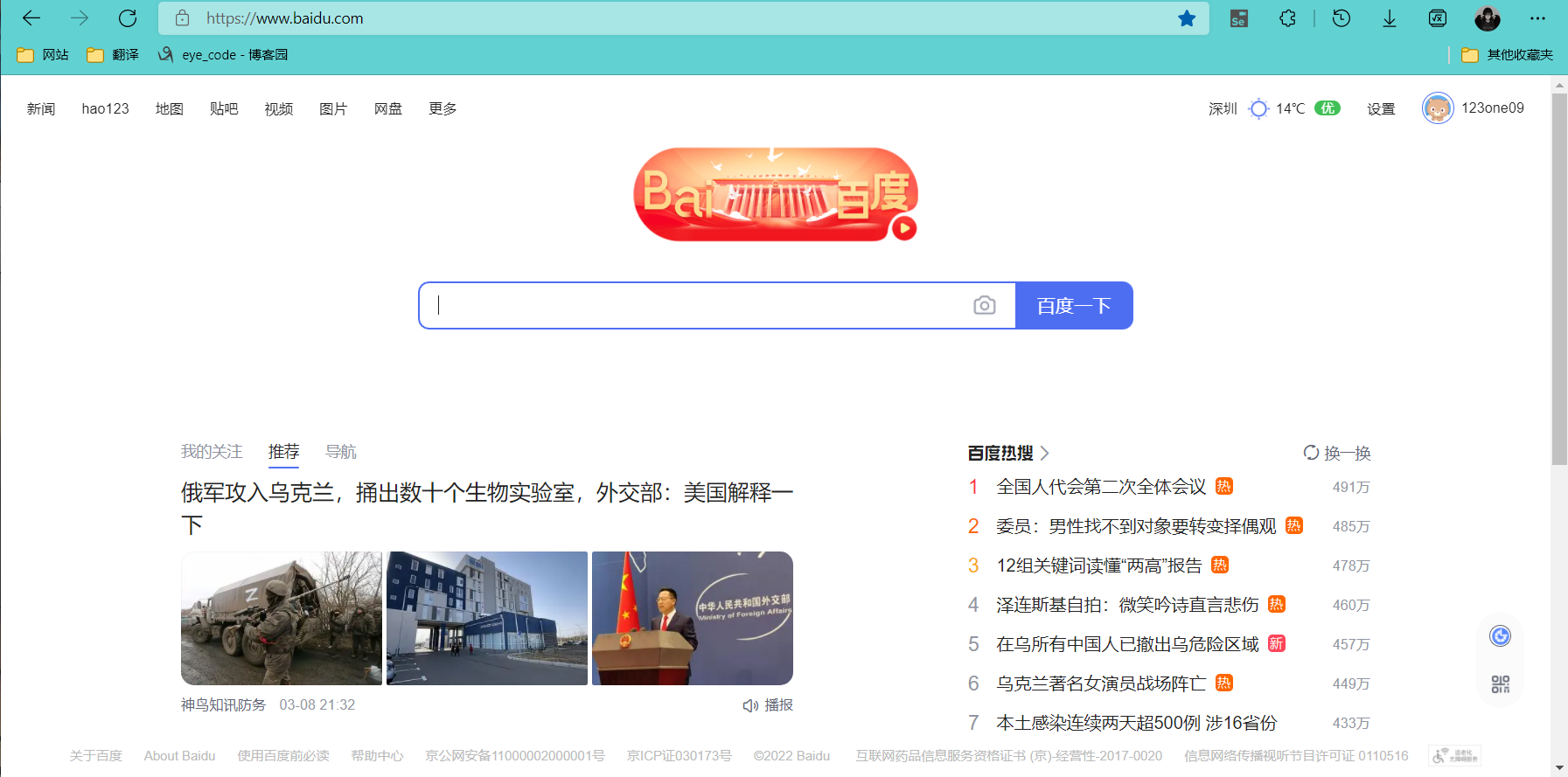Viewport: 1568px width, 777px height.
Task: Open browser history clock icon
Action: (1342, 18)
